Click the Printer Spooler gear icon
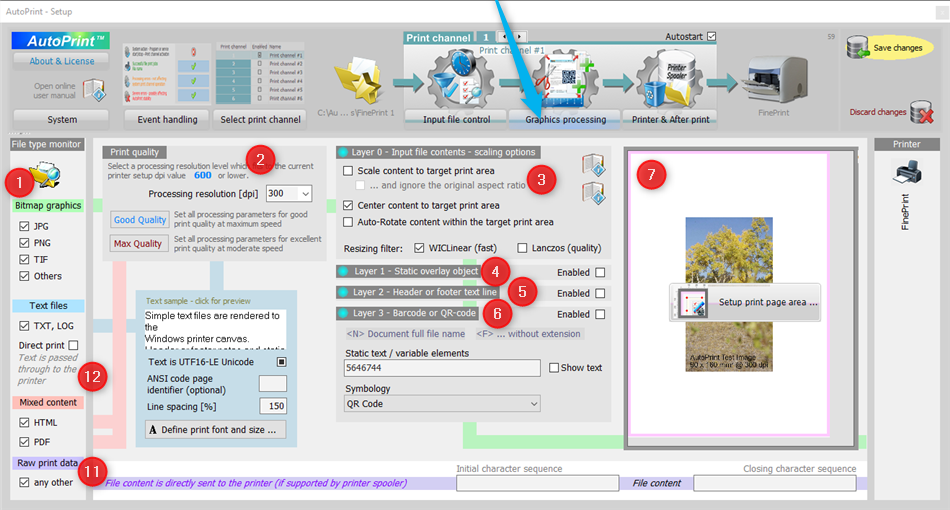 670,80
